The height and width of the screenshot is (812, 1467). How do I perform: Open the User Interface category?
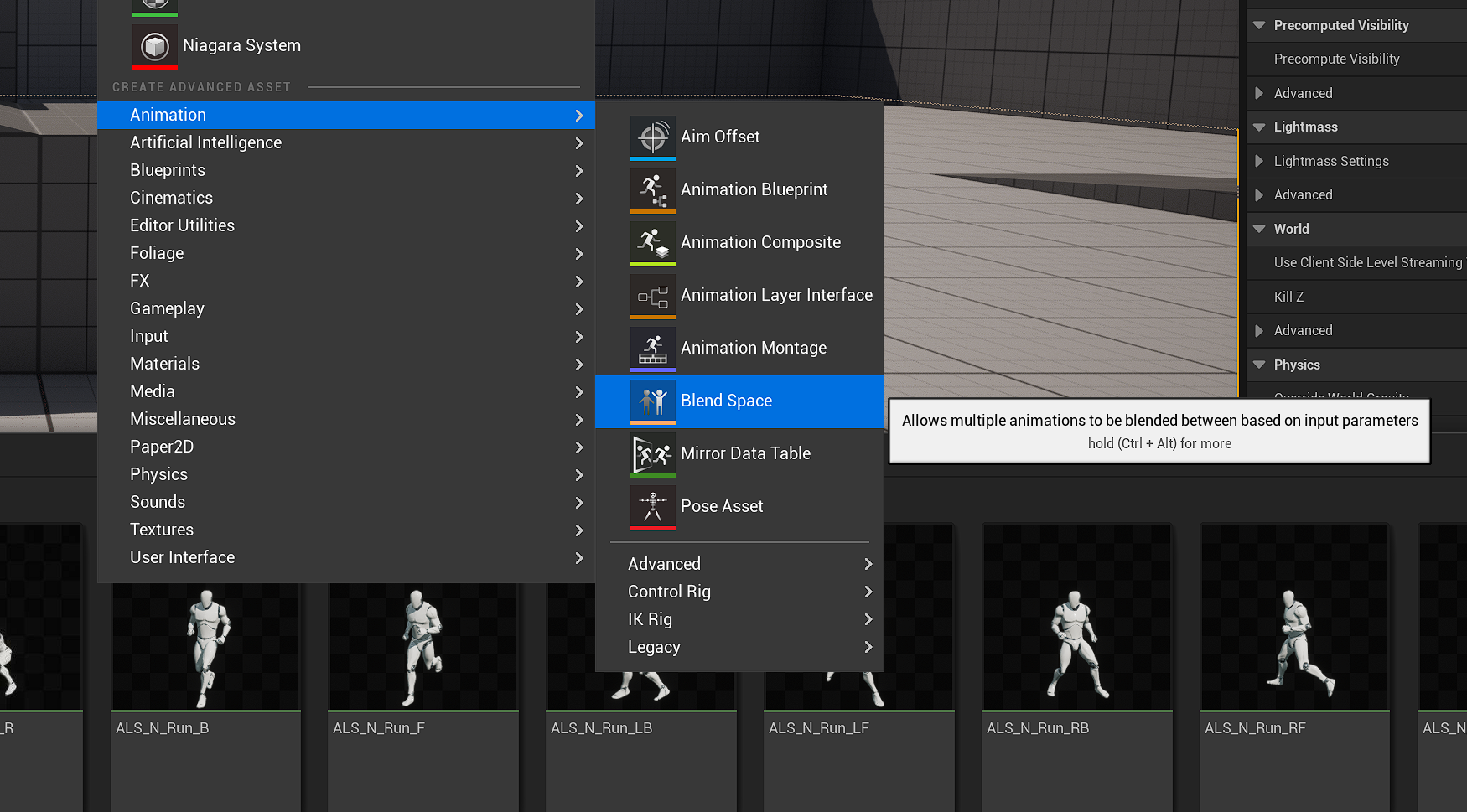(x=346, y=557)
